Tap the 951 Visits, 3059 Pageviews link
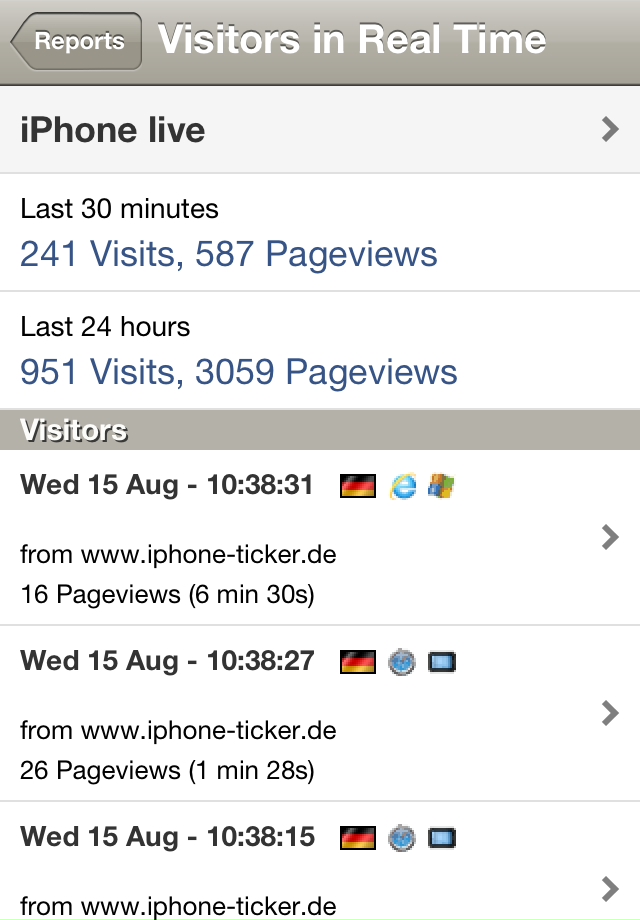 [x=239, y=372]
